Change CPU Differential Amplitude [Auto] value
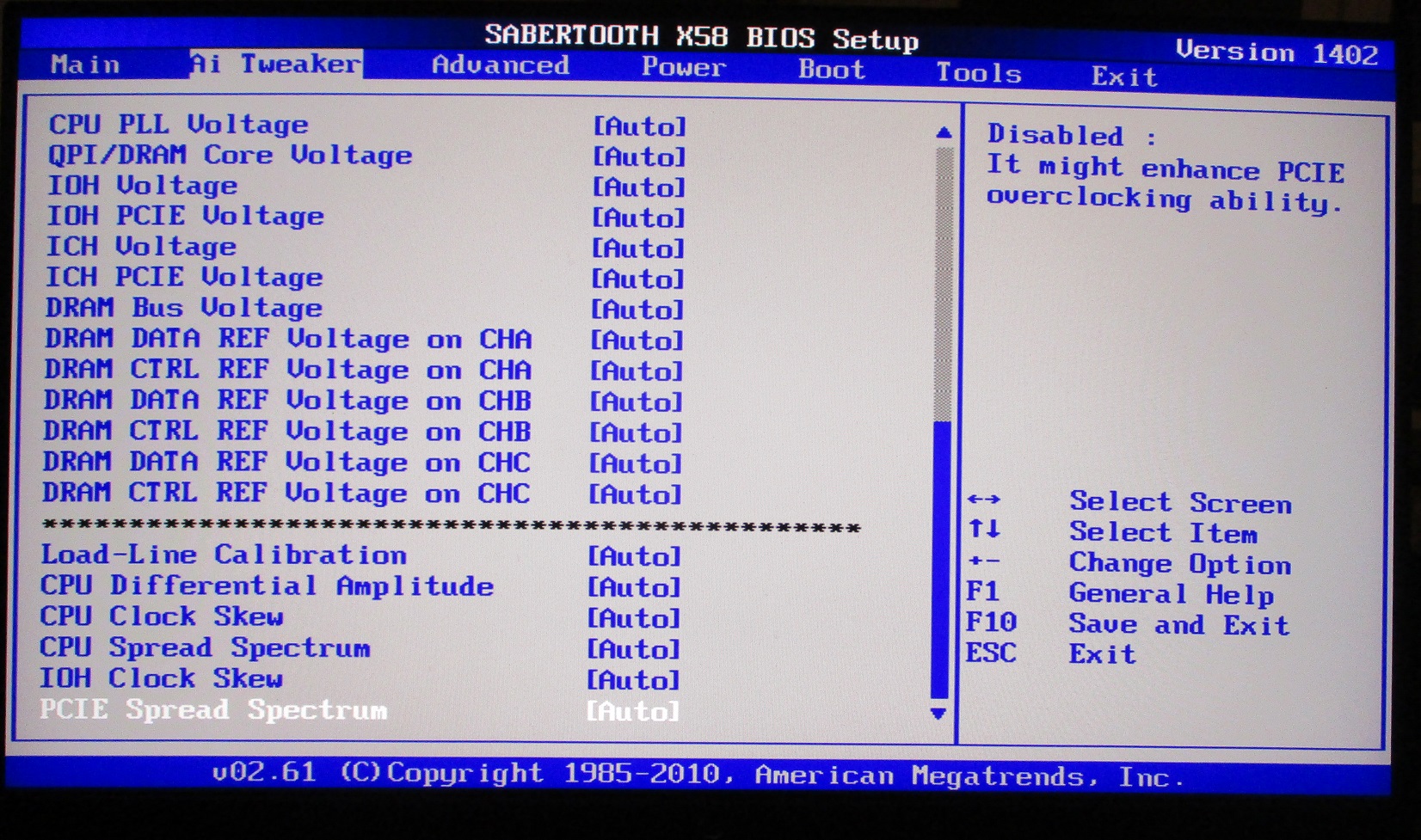The image size is (1421, 840). coord(634,588)
